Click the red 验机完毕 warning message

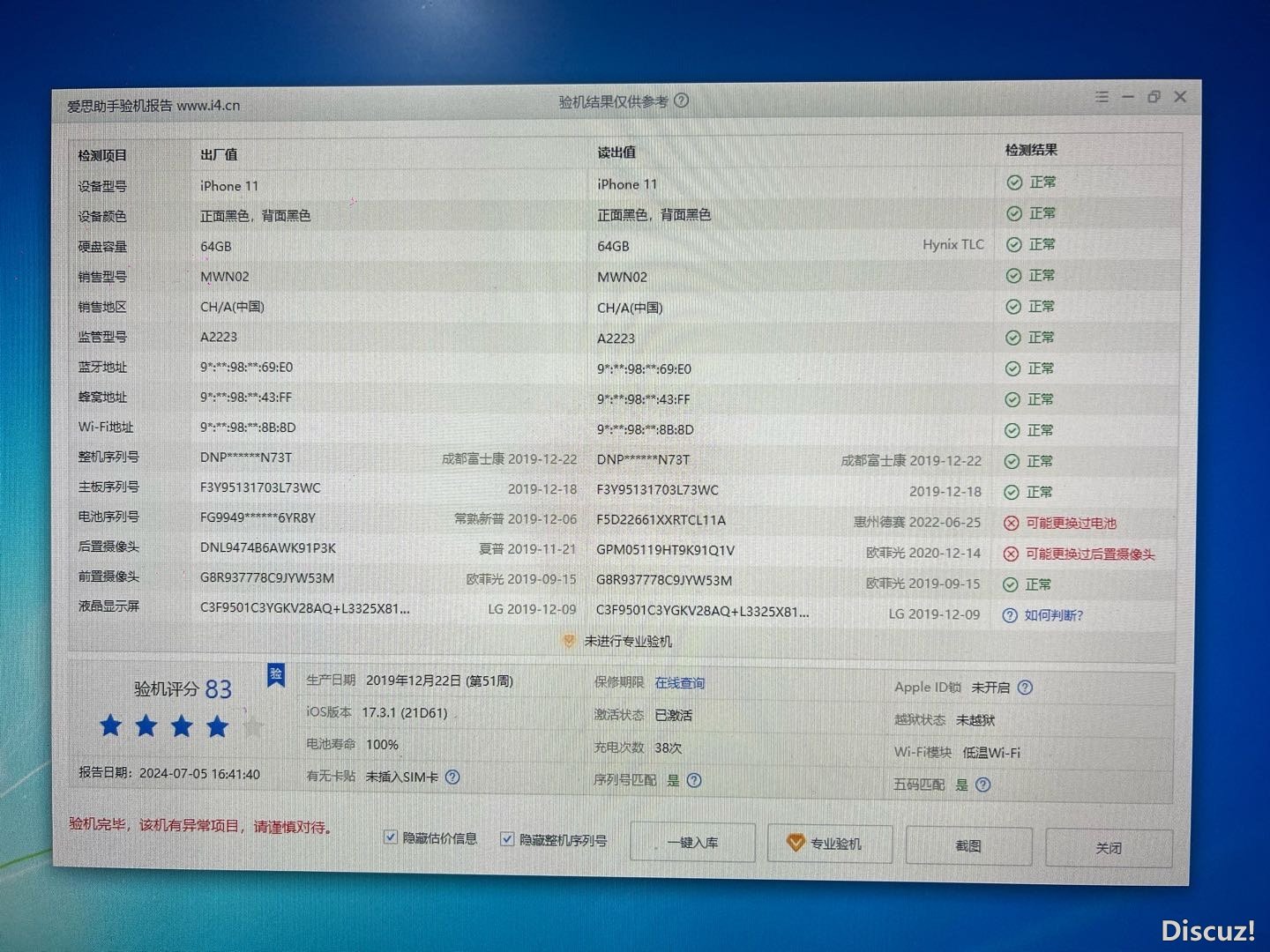(201, 826)
